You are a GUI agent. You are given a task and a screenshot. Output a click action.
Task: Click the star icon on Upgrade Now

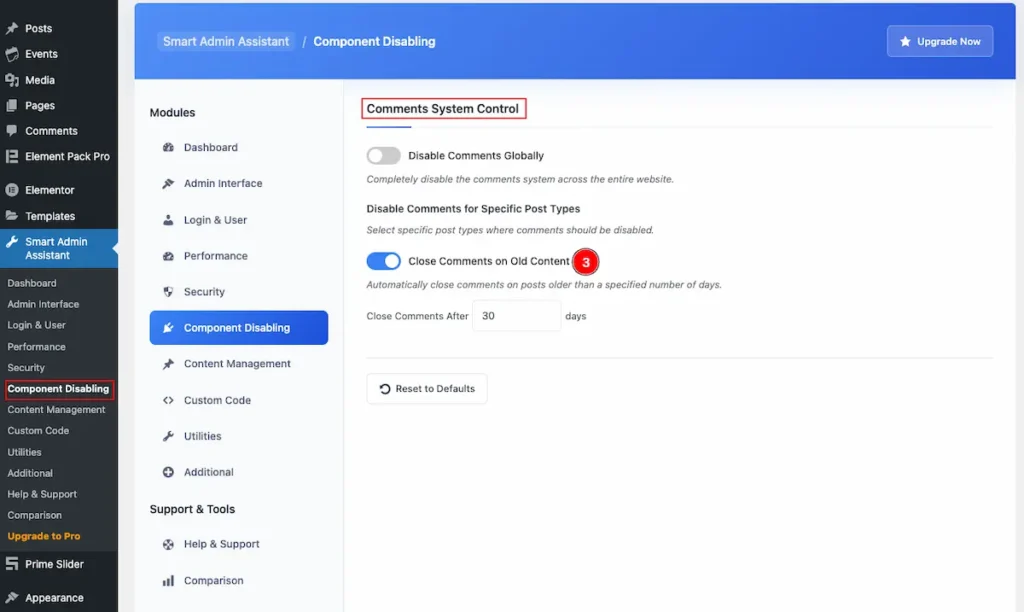pos(905,41)
